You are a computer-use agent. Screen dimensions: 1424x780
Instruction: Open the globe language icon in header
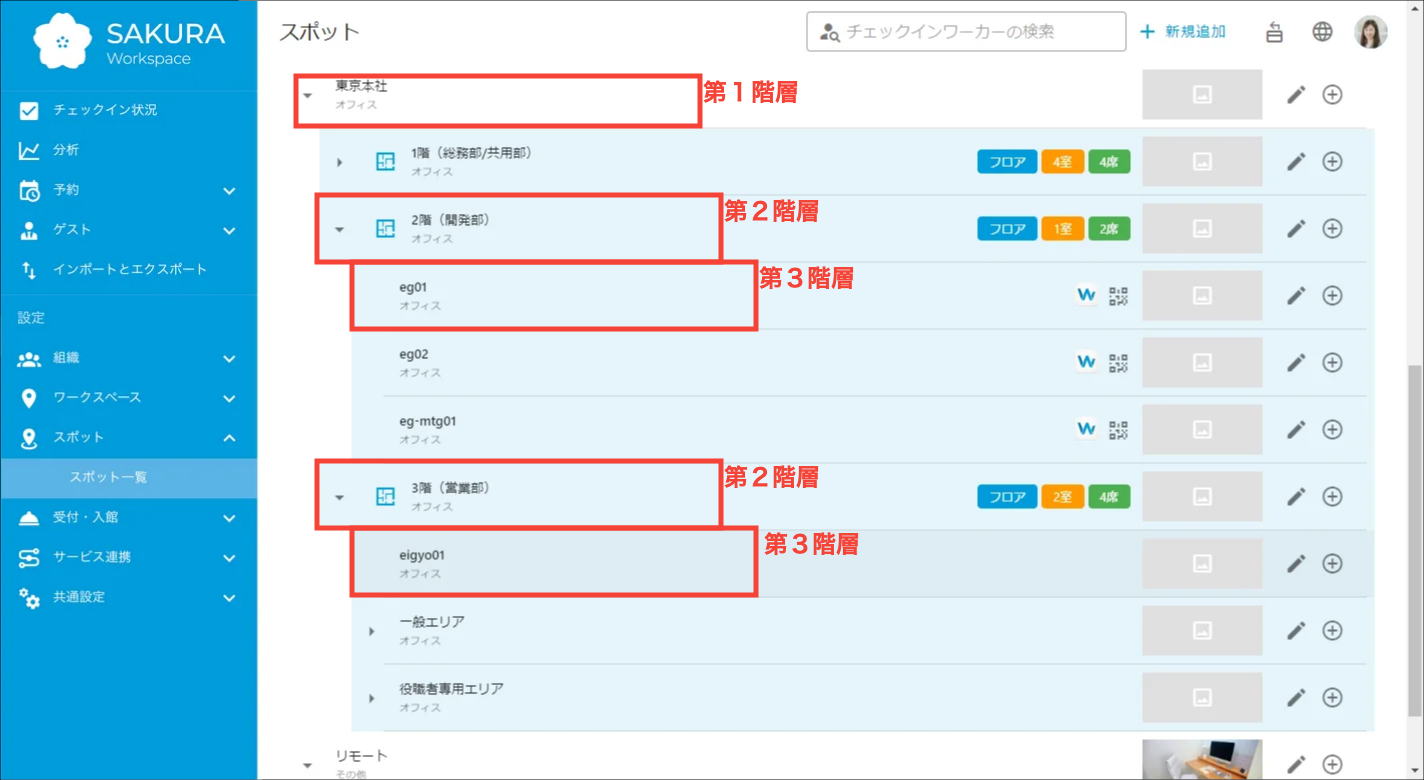[1322, 32]
